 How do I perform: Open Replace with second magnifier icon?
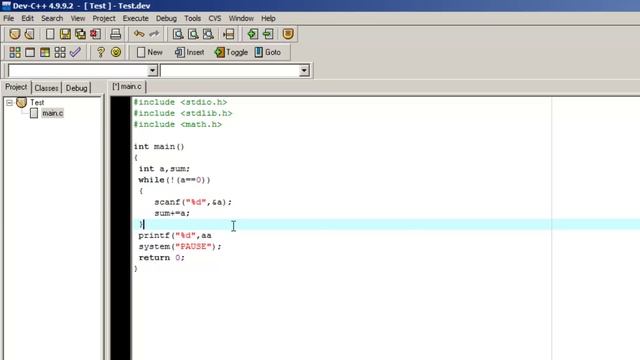tap(193, 34)
